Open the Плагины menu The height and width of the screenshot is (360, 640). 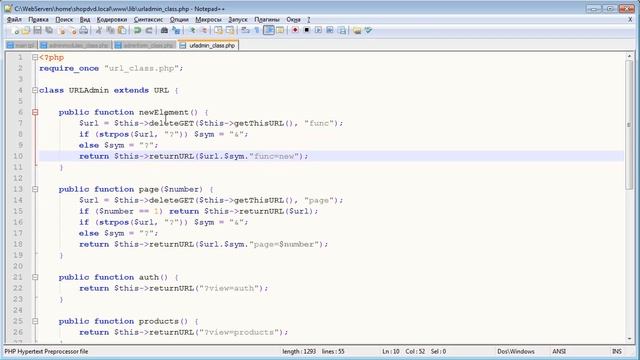(267, 19)
